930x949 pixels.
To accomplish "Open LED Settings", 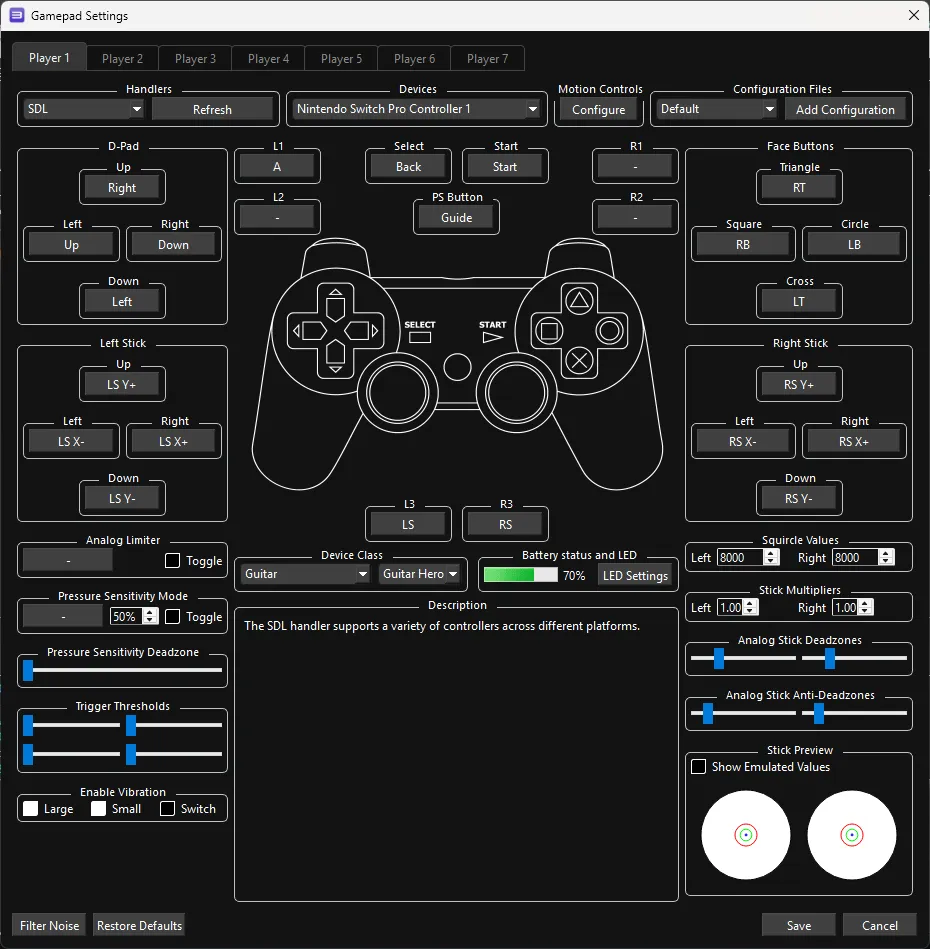I will [635, 576].
